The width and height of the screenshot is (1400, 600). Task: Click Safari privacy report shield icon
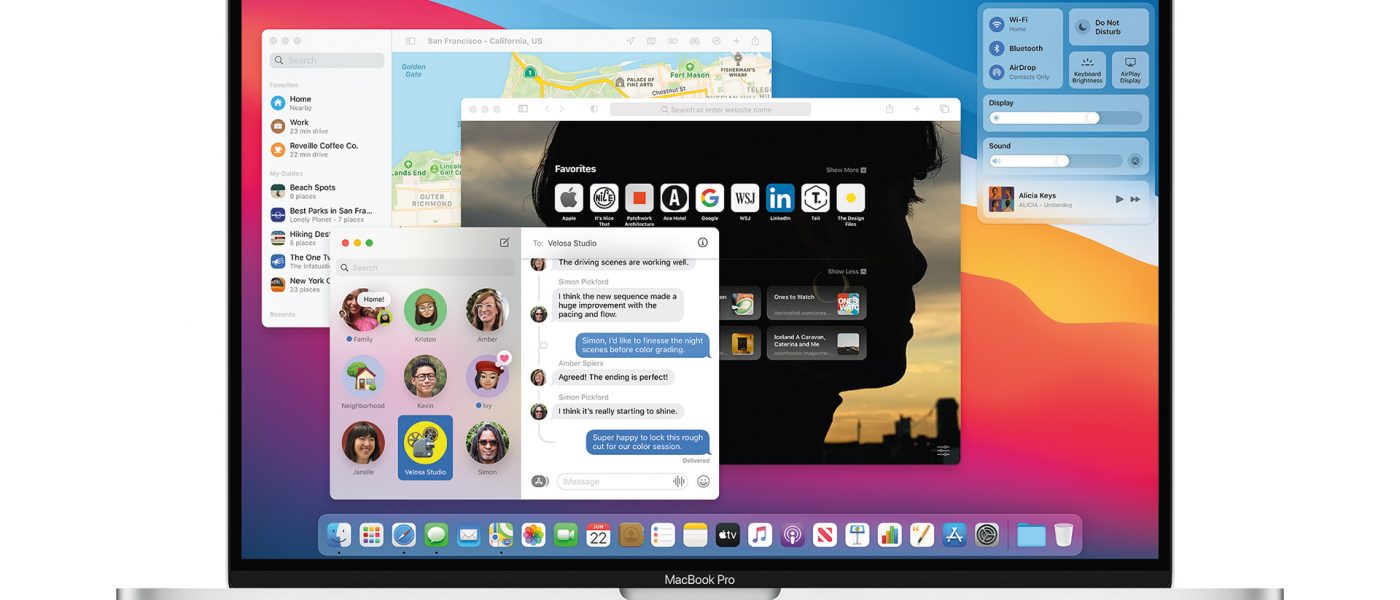[x=594, y=109]
